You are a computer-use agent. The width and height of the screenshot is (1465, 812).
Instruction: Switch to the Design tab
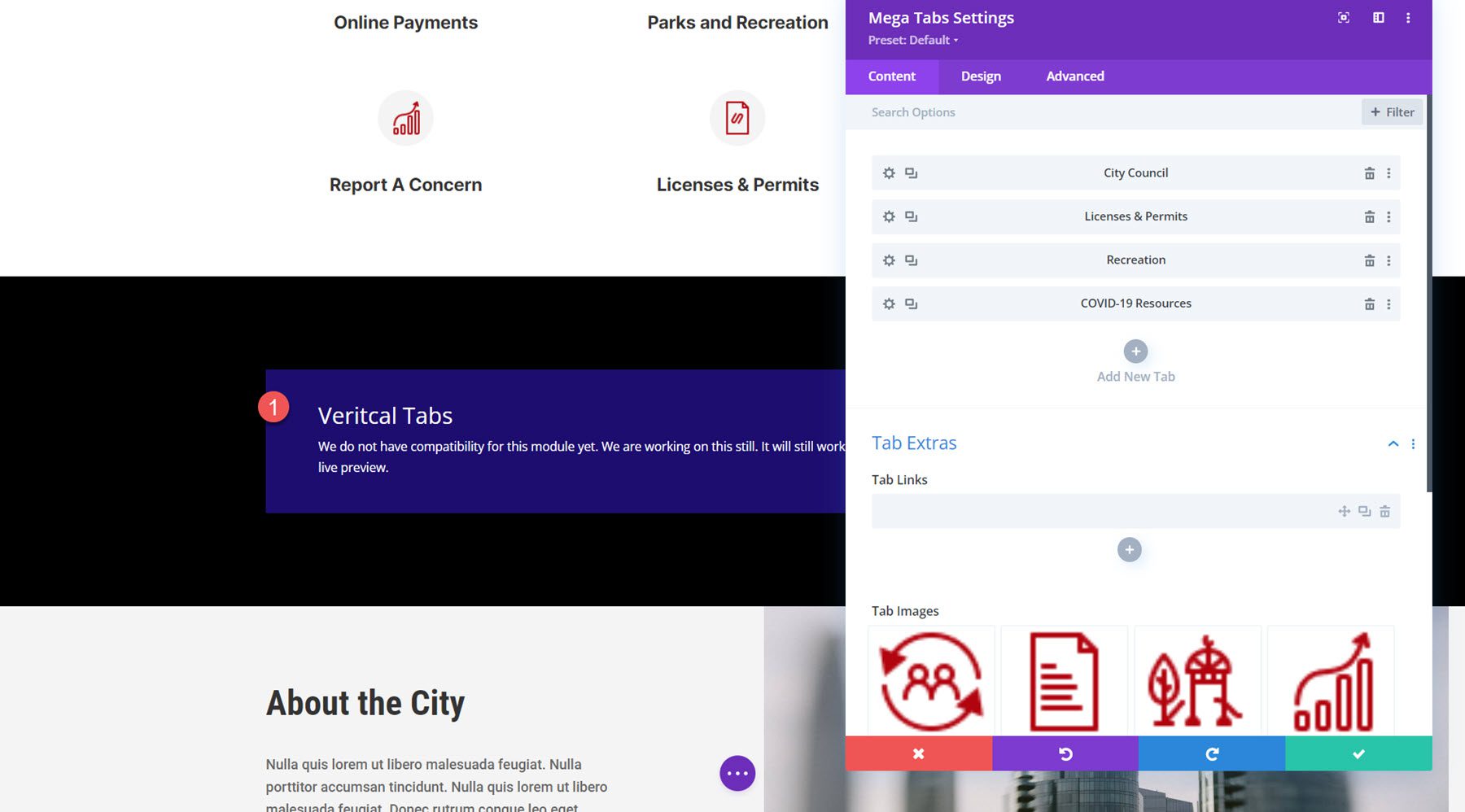tap(980, 76)
